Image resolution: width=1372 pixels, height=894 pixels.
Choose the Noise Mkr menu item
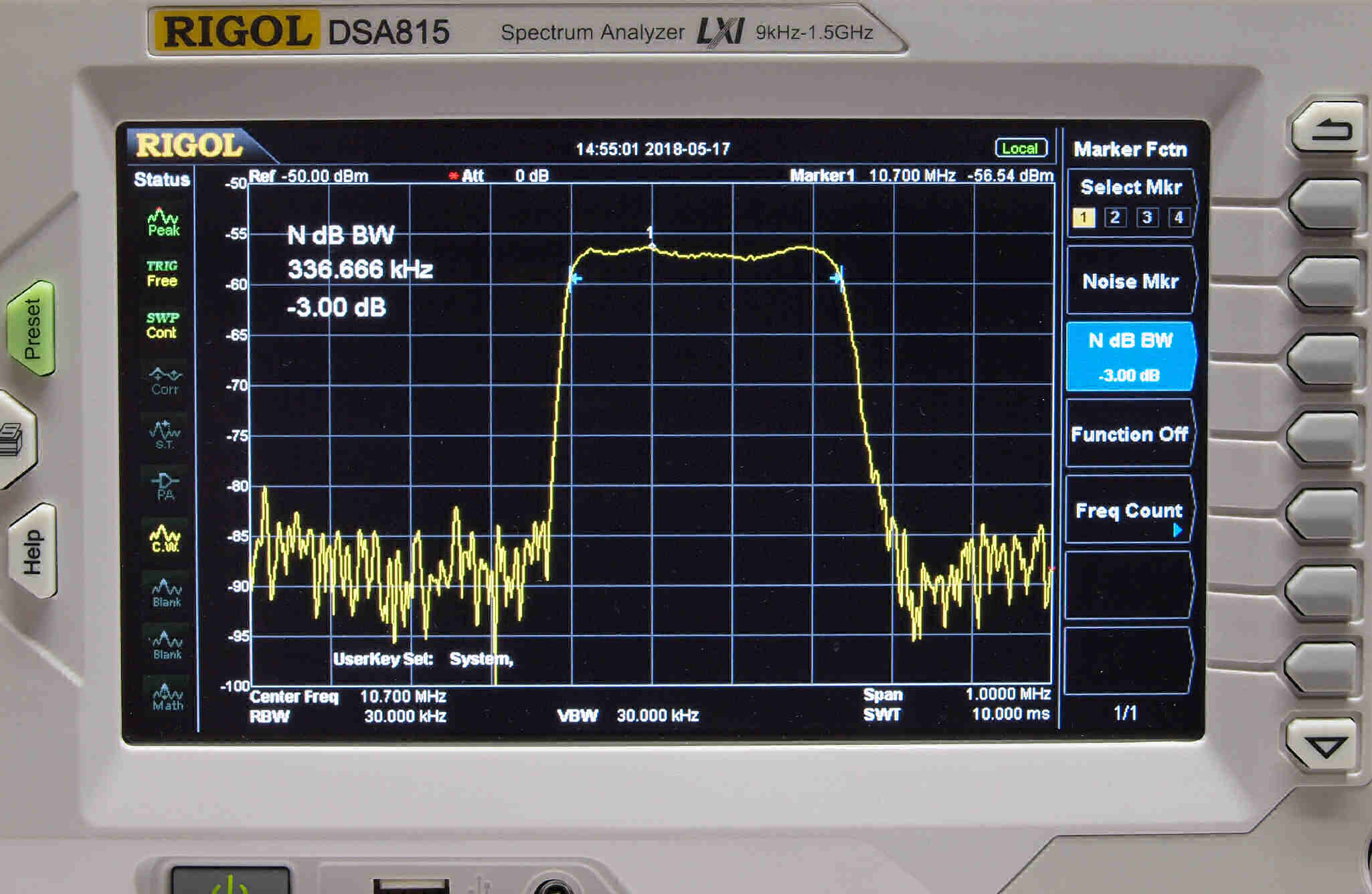(1130, 281)
